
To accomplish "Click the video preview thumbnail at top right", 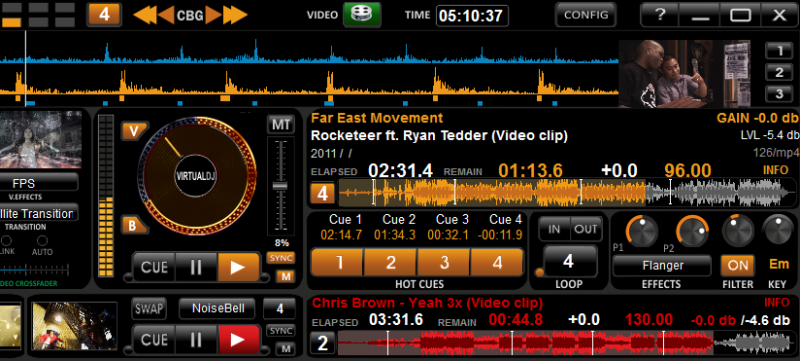I will 666,74.
